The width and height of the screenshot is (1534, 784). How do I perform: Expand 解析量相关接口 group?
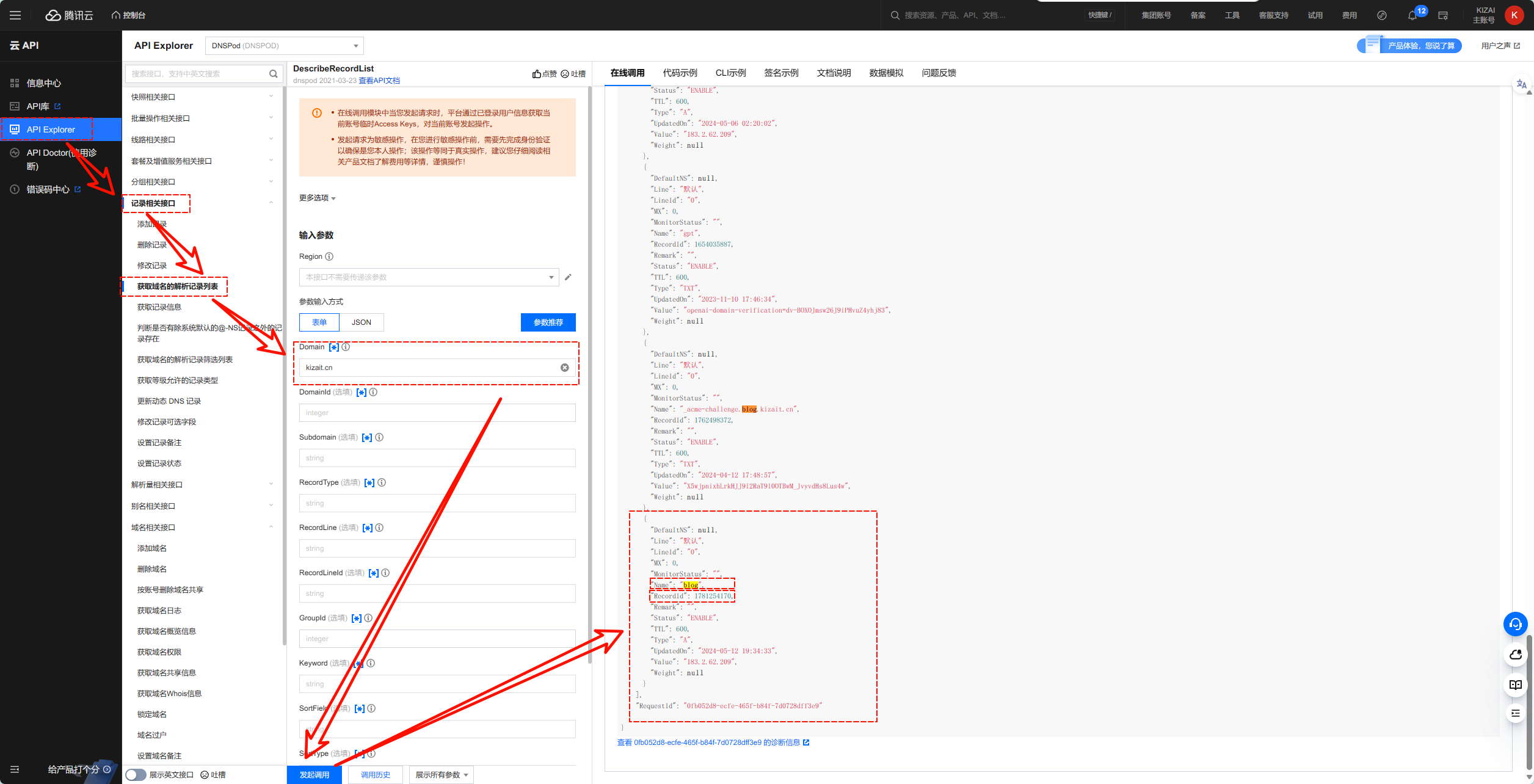pos(202,485)
